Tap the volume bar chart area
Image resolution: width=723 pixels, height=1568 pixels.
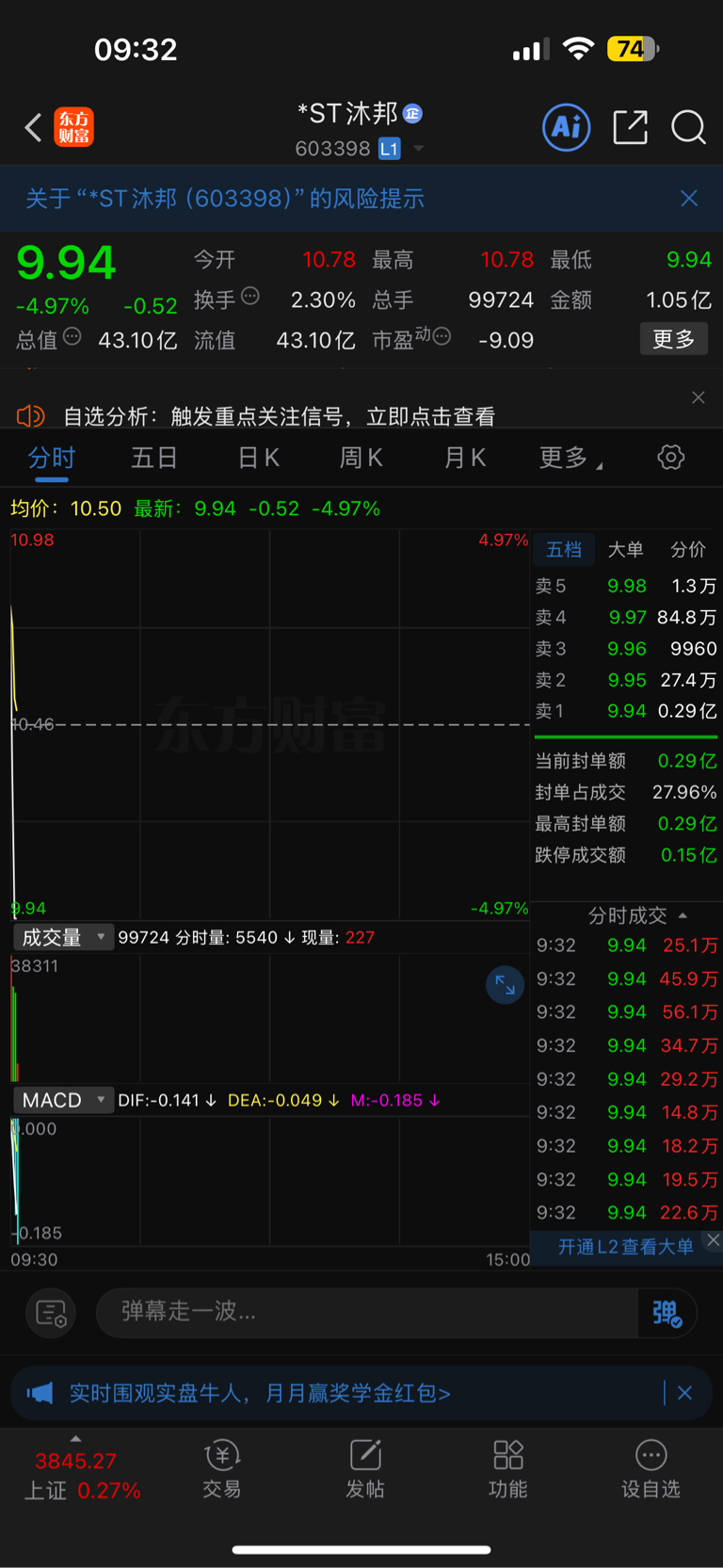pos(269,1018)
